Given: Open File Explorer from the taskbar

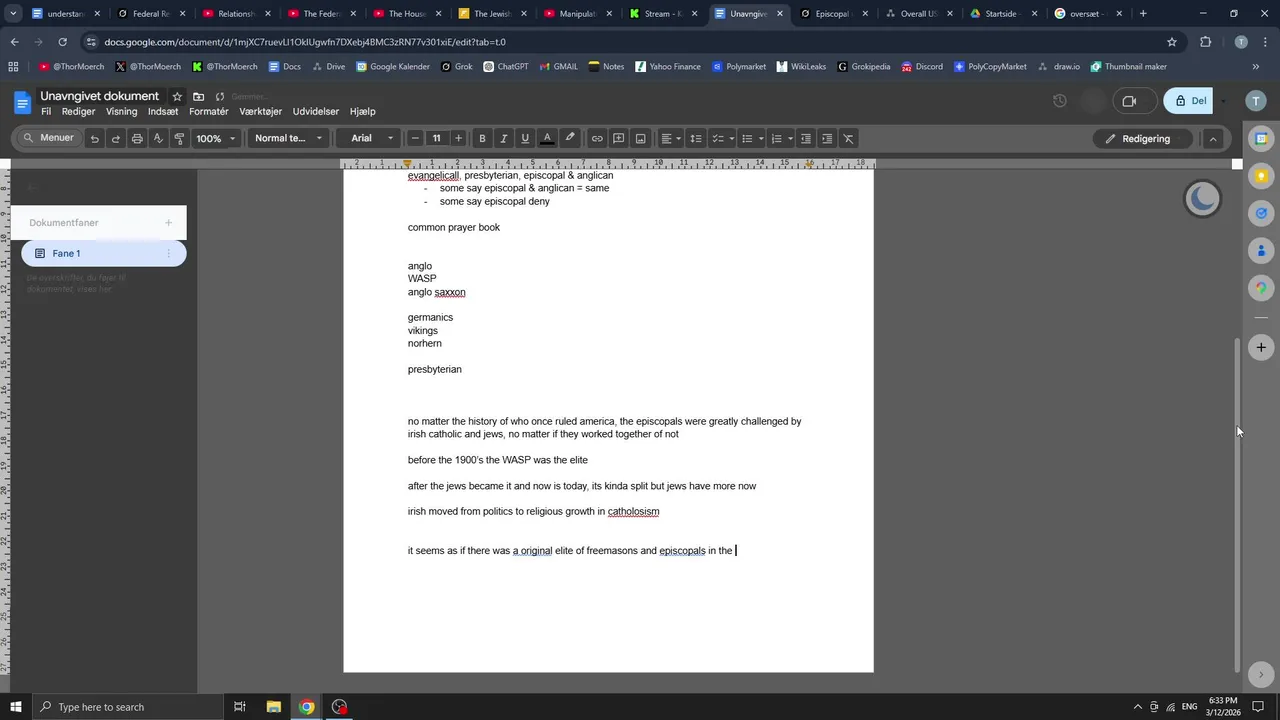Looking at the screenshot, I should click(273, 707).
